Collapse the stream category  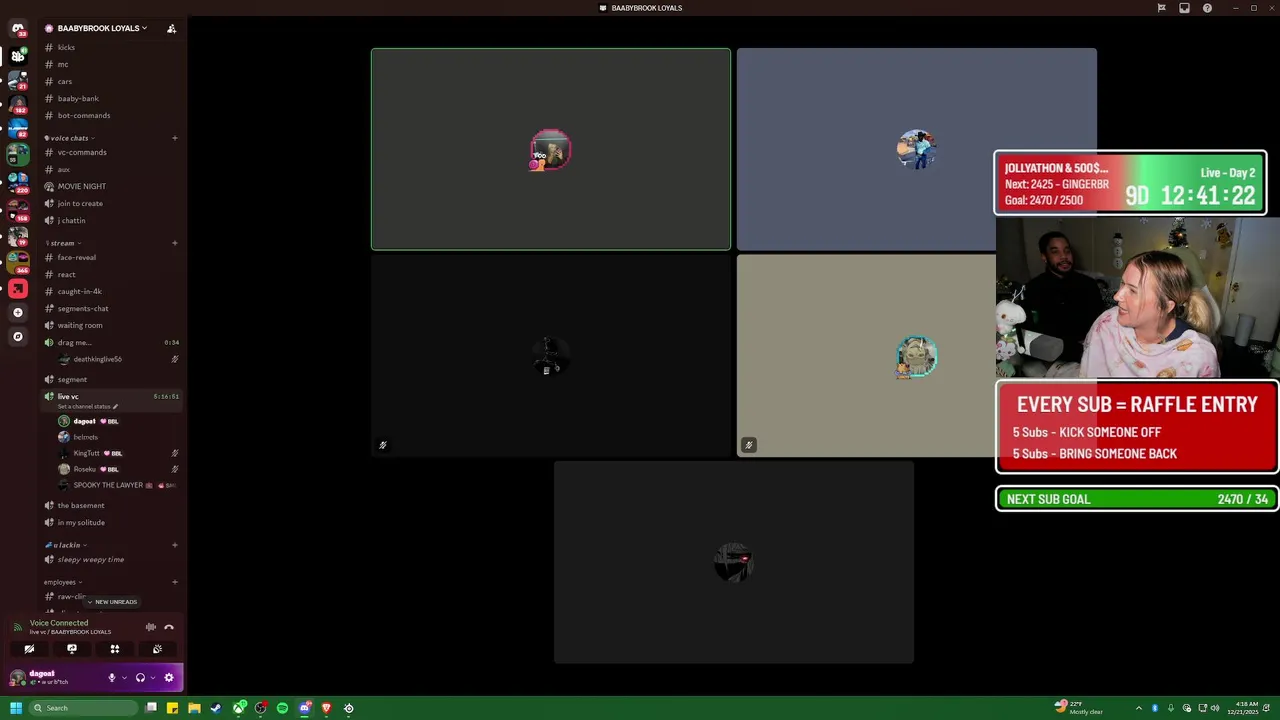[65, 243]
